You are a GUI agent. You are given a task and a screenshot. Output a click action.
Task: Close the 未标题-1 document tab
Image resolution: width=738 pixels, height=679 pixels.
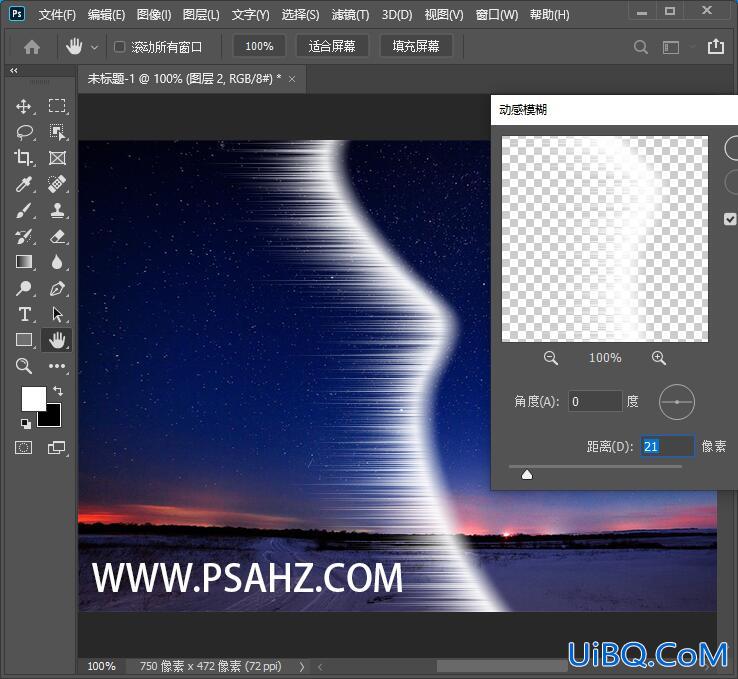292,79
